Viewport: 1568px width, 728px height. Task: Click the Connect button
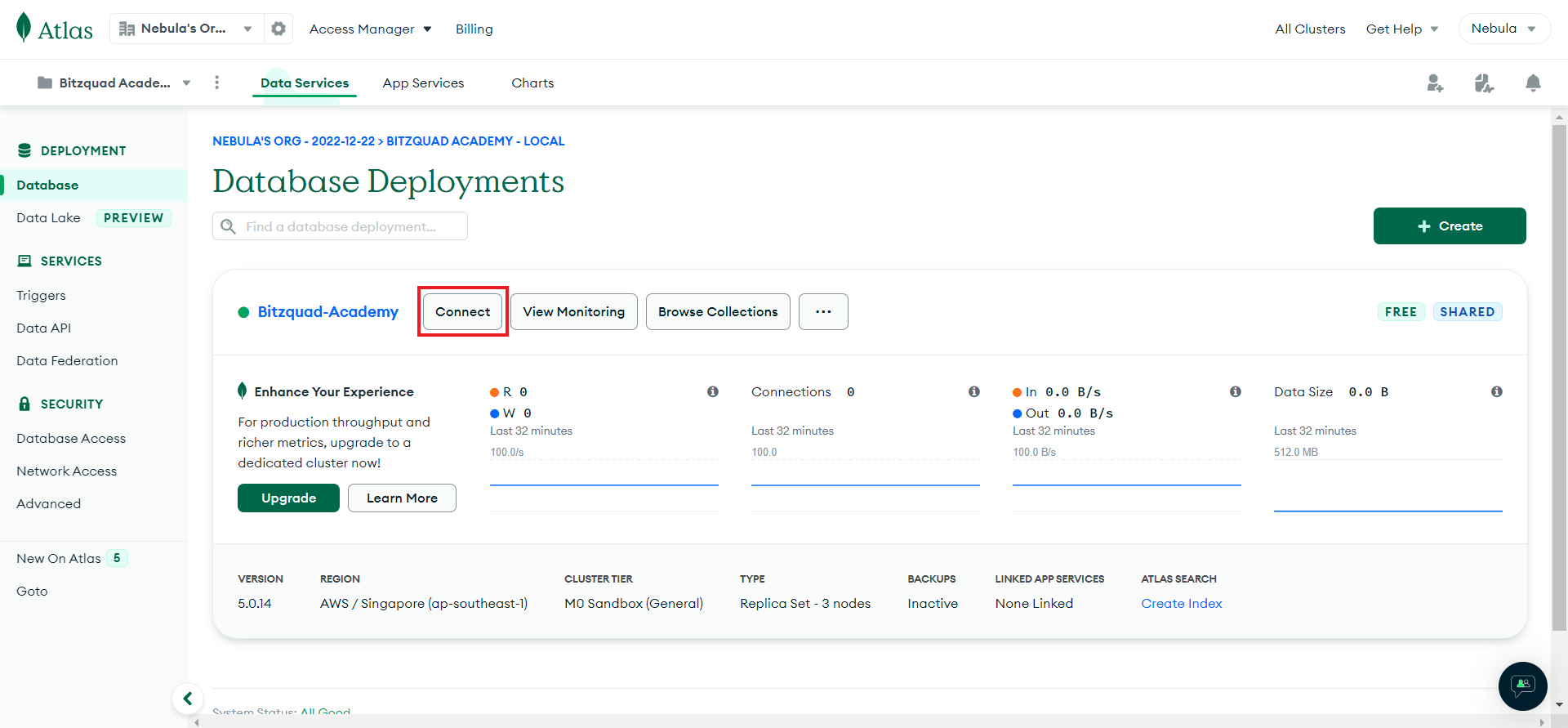(462, 311)
